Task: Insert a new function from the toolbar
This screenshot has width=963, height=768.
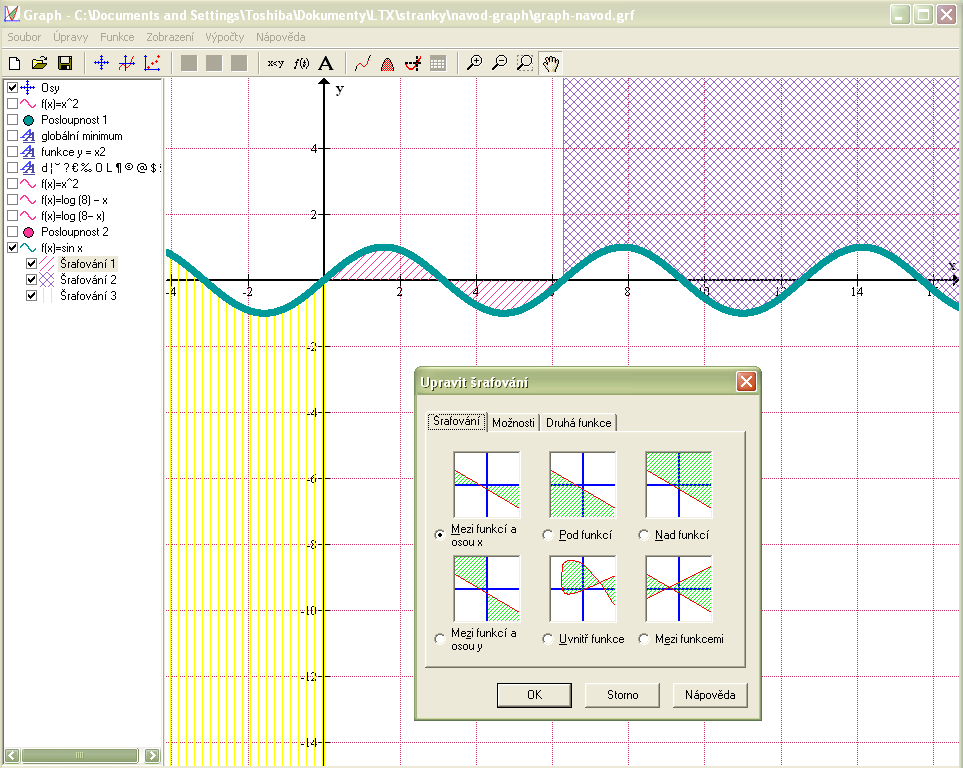Action: tap(127, 63)
